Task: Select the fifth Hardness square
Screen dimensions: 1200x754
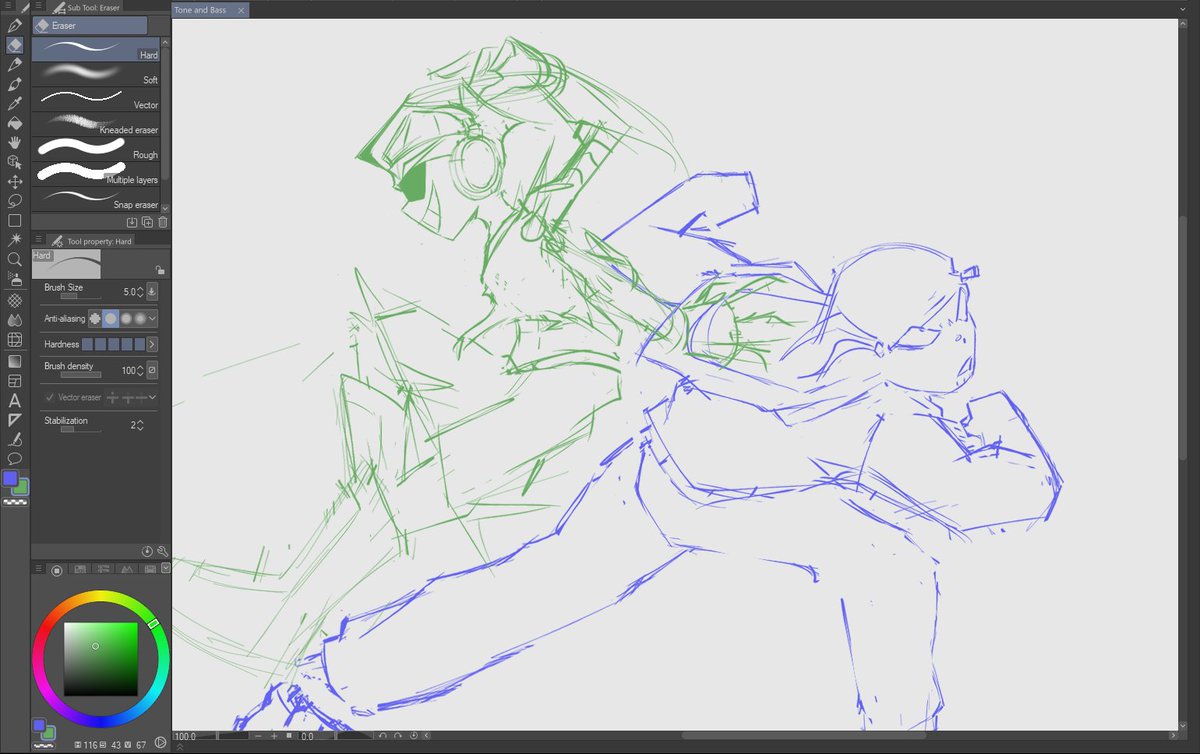Action: 139,344
